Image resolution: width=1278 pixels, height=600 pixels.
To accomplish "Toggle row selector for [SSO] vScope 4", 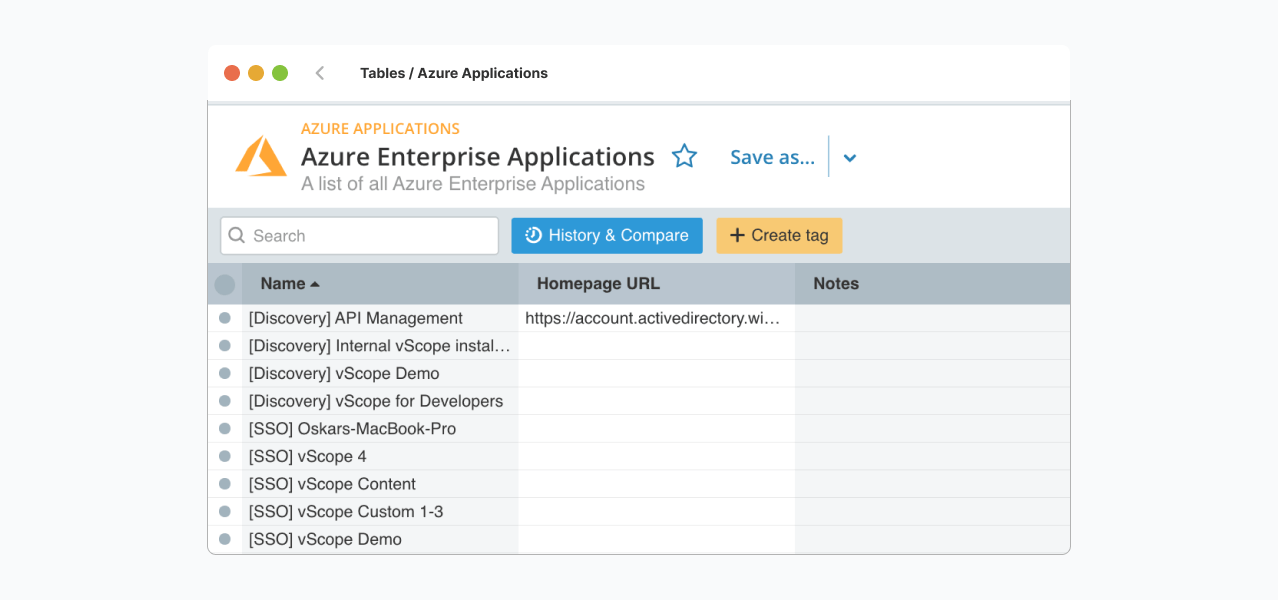I will (225, 456).
